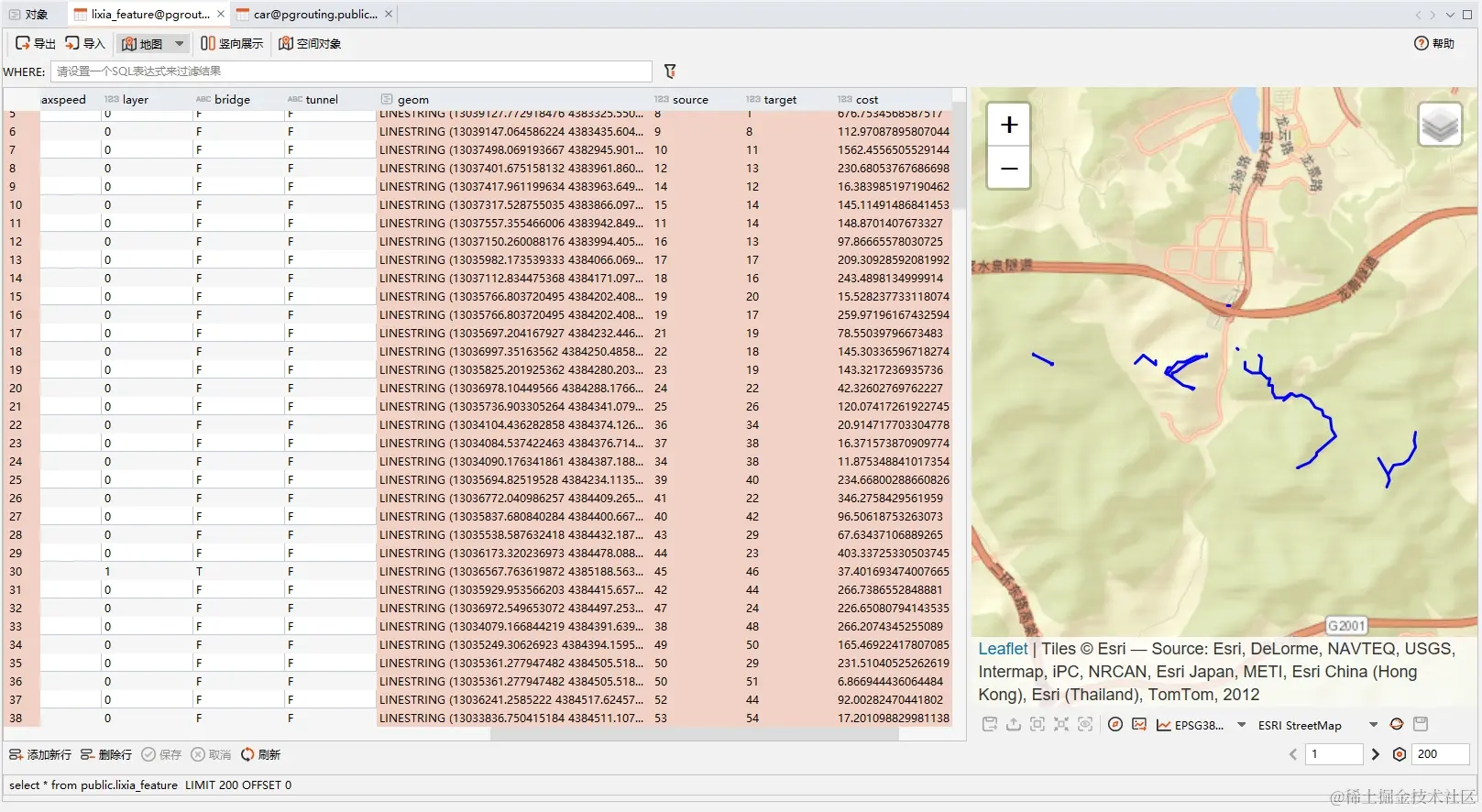Click the page size settings hexagon icon
1482x812 pixels.
coord(1400,754)
